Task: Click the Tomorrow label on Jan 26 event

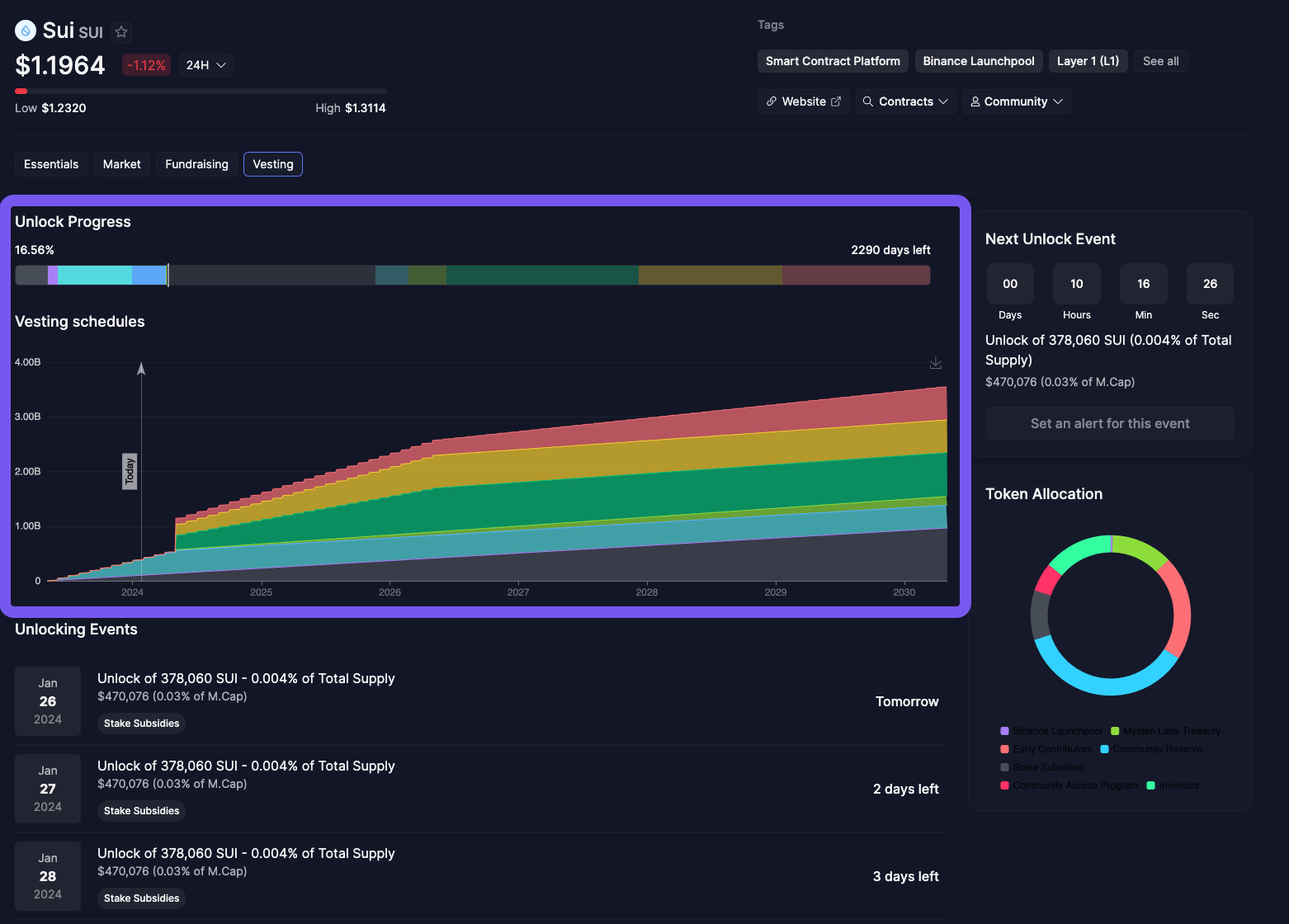Action: [x=907, y=701]
